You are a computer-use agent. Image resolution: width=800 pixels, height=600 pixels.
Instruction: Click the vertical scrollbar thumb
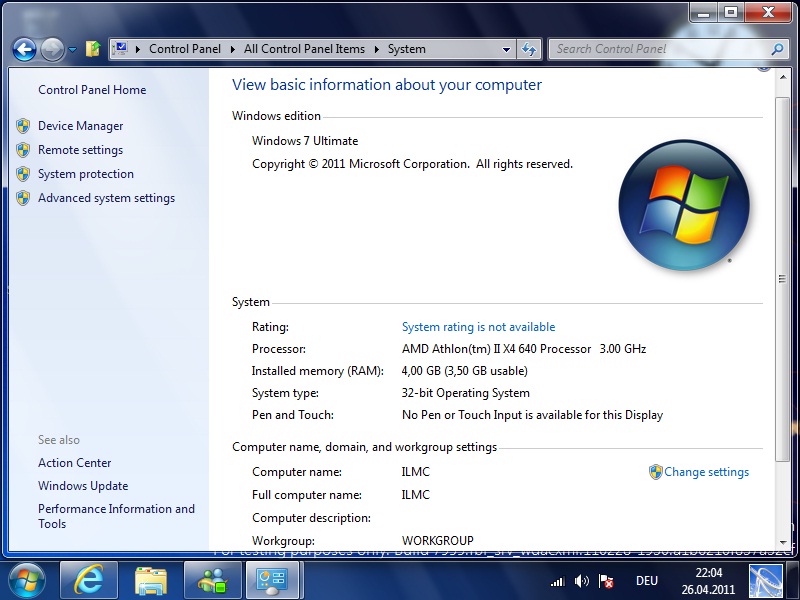[x=782, y=279]
